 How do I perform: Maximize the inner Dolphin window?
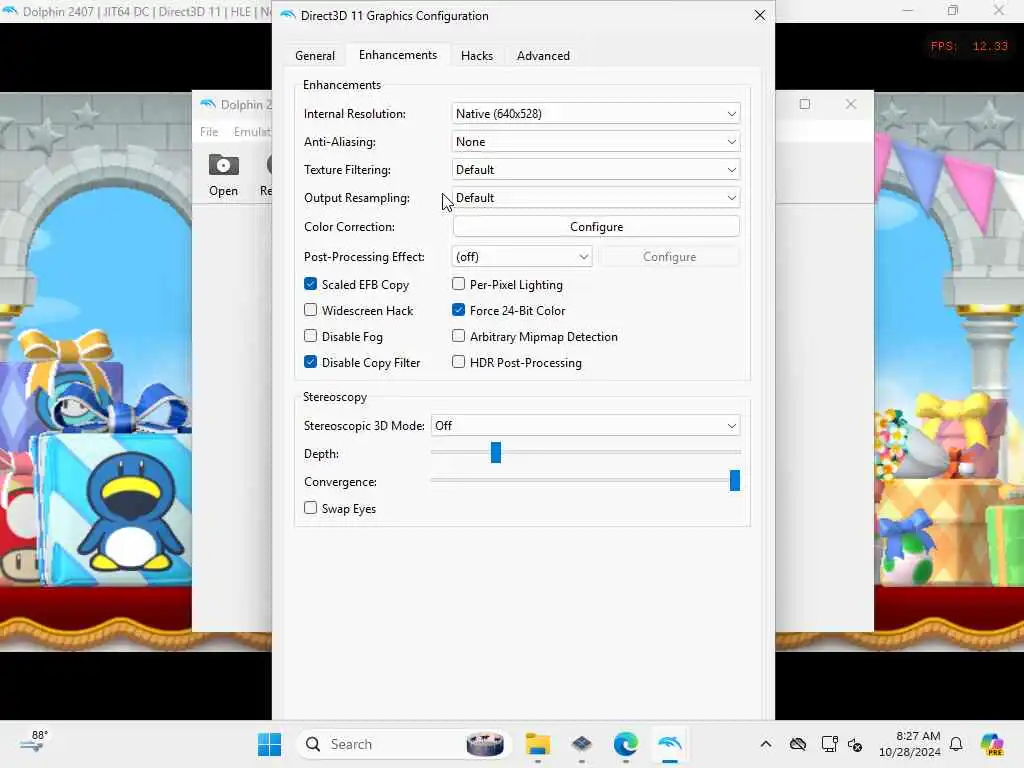[x=805, y=104]
